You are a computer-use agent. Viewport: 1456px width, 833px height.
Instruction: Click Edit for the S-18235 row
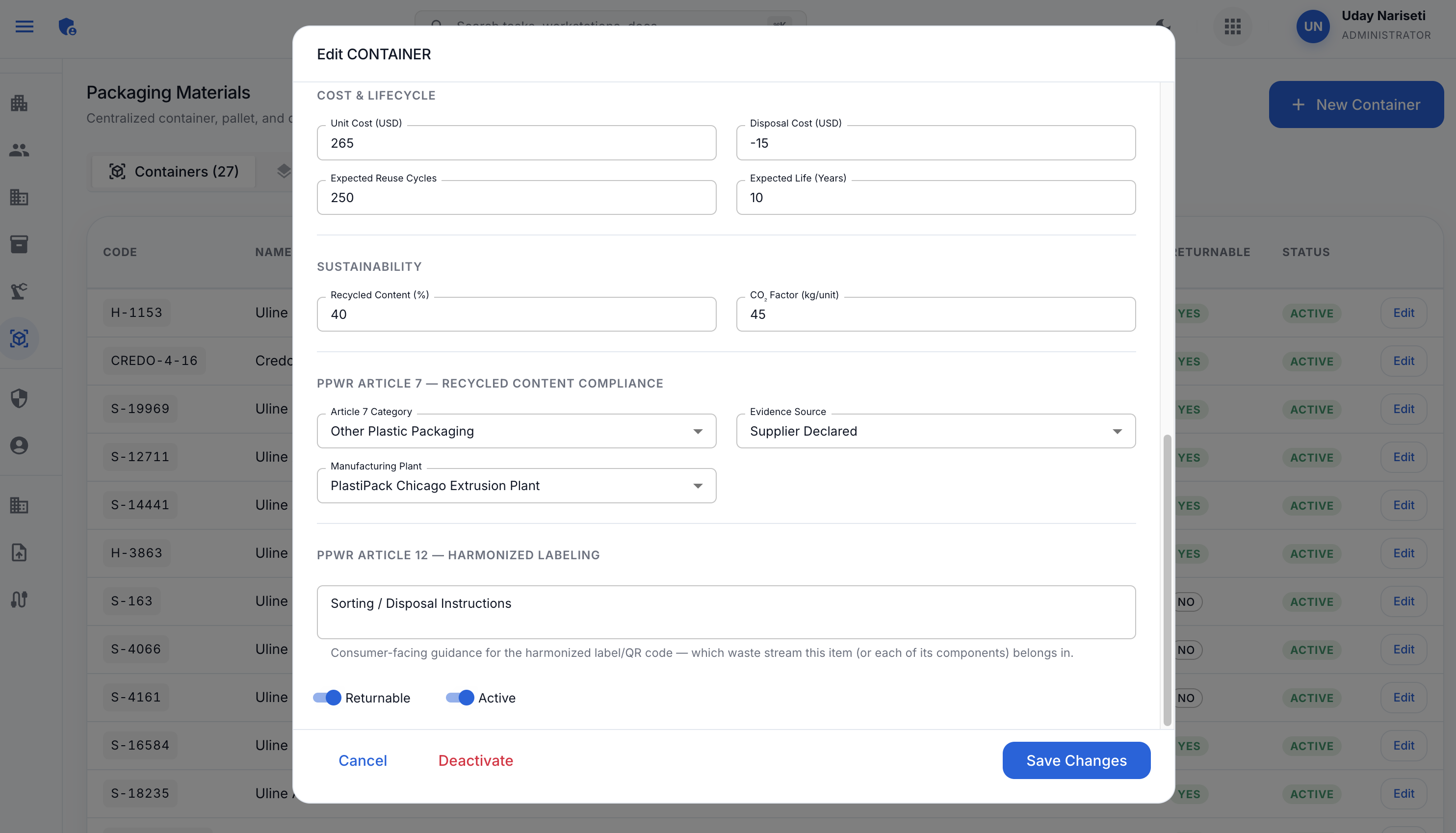[x=1404, y=794]
